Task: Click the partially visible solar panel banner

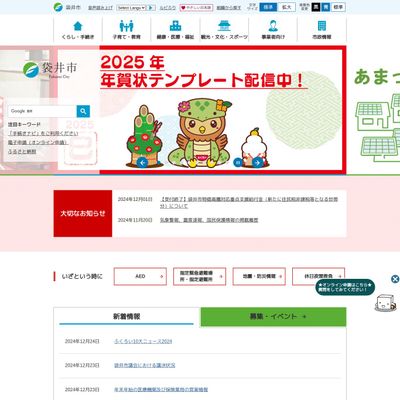Action: (373, 110)
